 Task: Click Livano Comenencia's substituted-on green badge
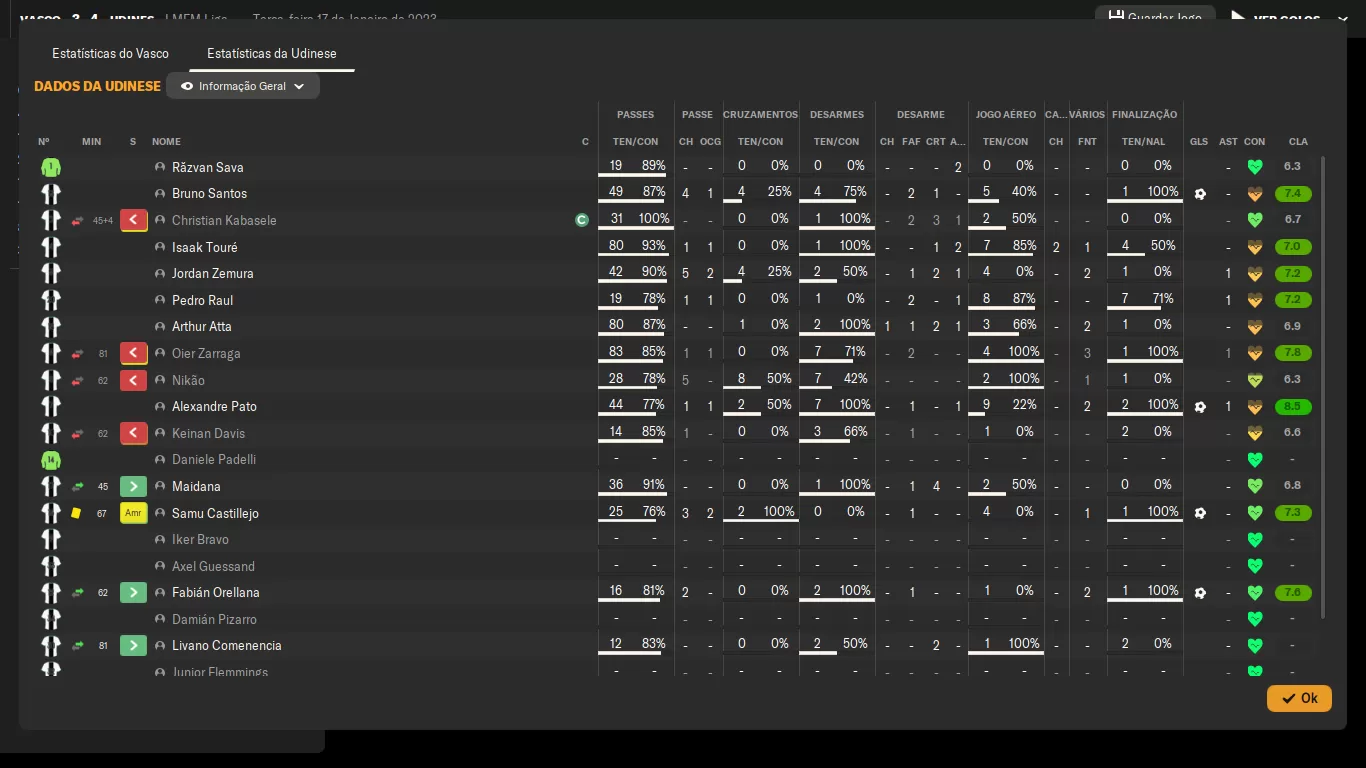tap(134, 645)
